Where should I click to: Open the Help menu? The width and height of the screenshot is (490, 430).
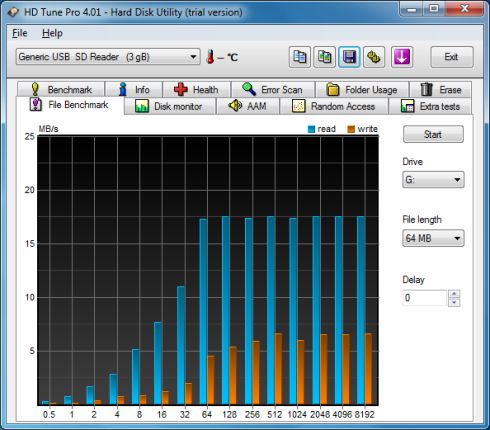click(x=52, y=33)
